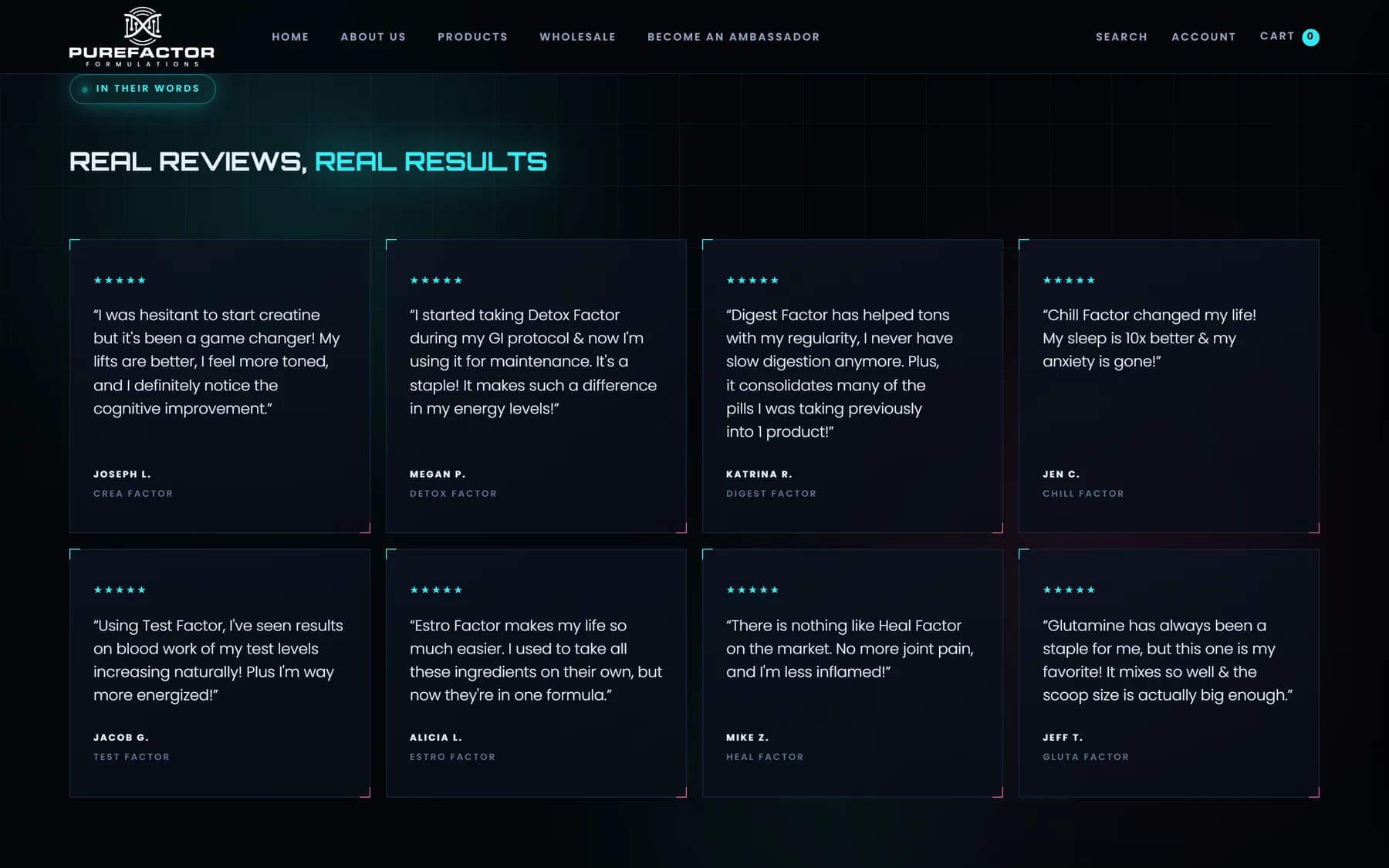
Task: Click the Heal Factor review quote text
Action: click(x=850, y=648)
